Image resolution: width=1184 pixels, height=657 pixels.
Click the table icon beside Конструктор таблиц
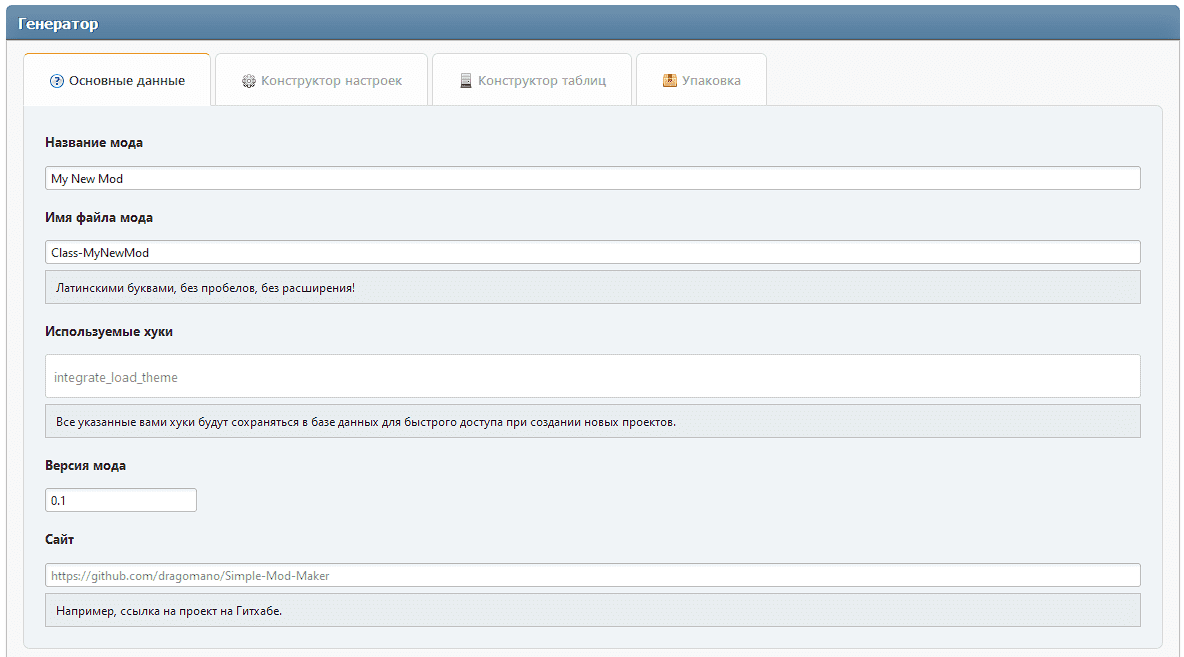466,81
